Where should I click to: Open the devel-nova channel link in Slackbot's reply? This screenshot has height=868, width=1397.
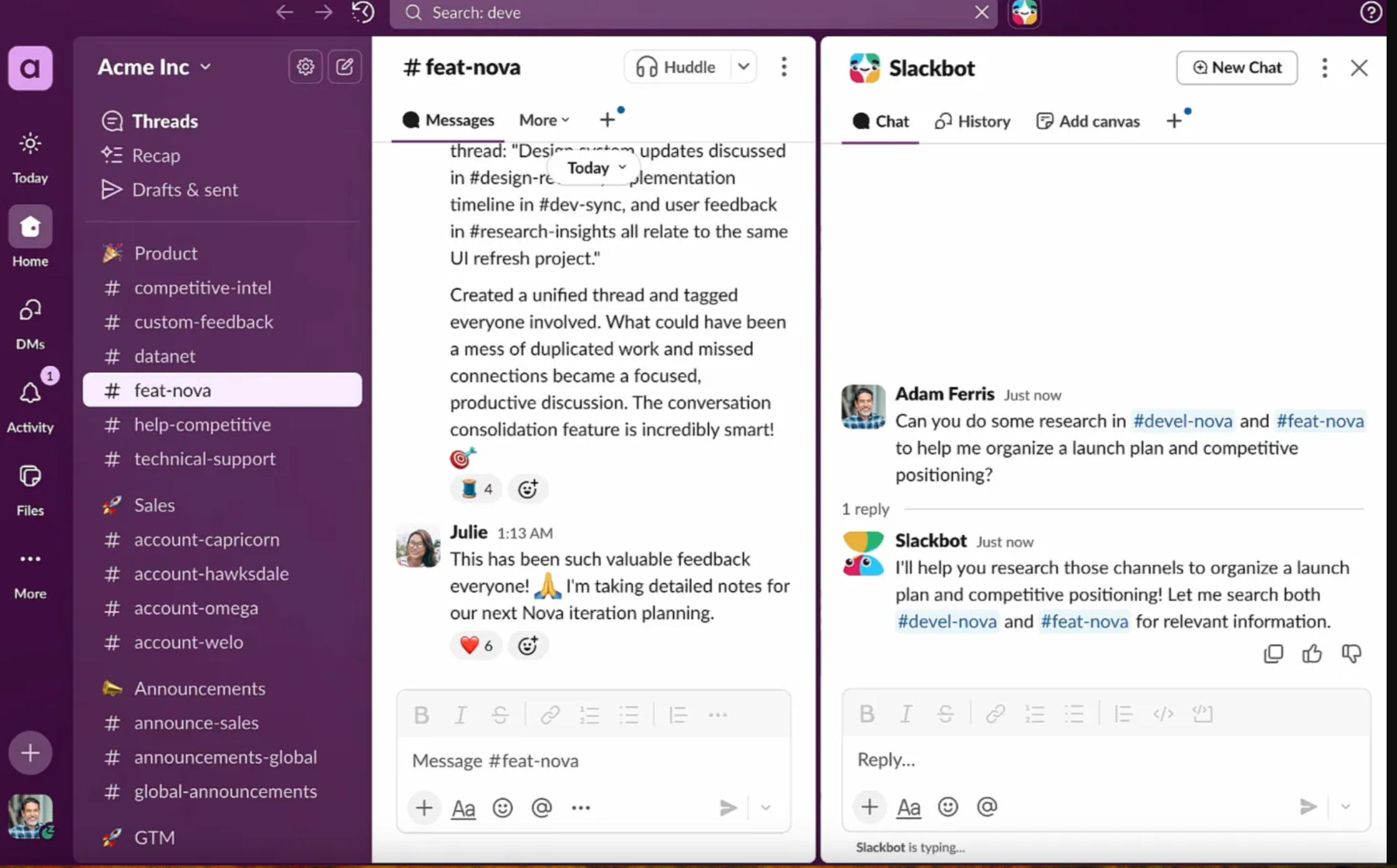(947, 621)
